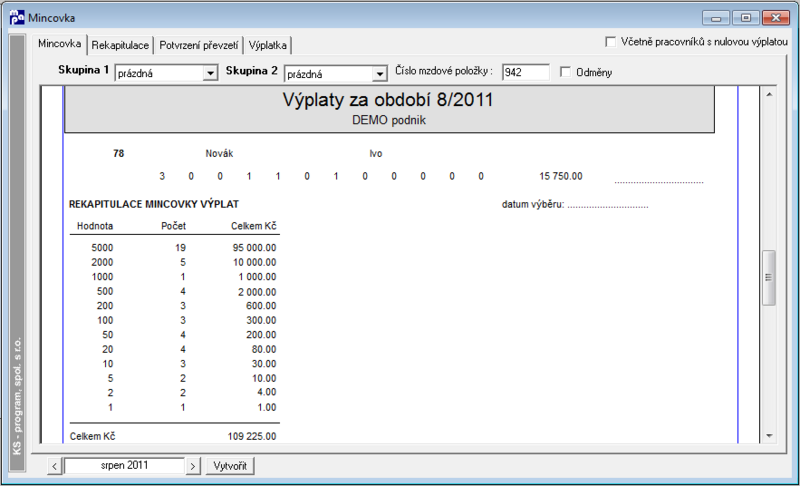Toggle the Odměny checkbox
Image resolution: width=800 pixels, height=486 pixels.
coord(565,72)
